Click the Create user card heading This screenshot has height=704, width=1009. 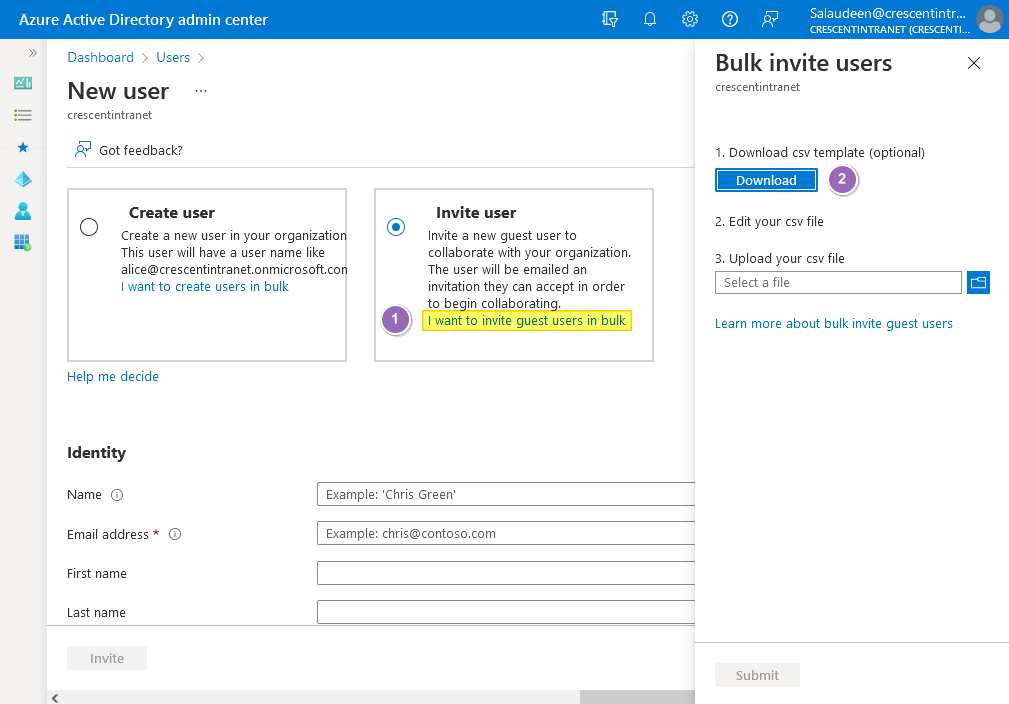tap(172, 212)
